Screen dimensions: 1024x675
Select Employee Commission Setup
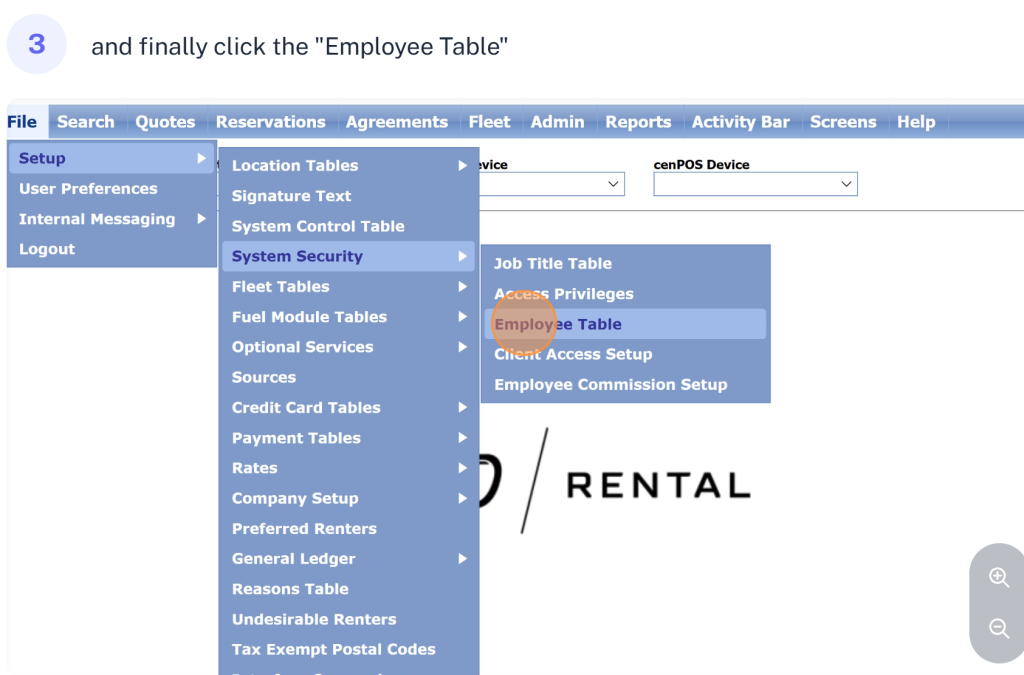610,385
